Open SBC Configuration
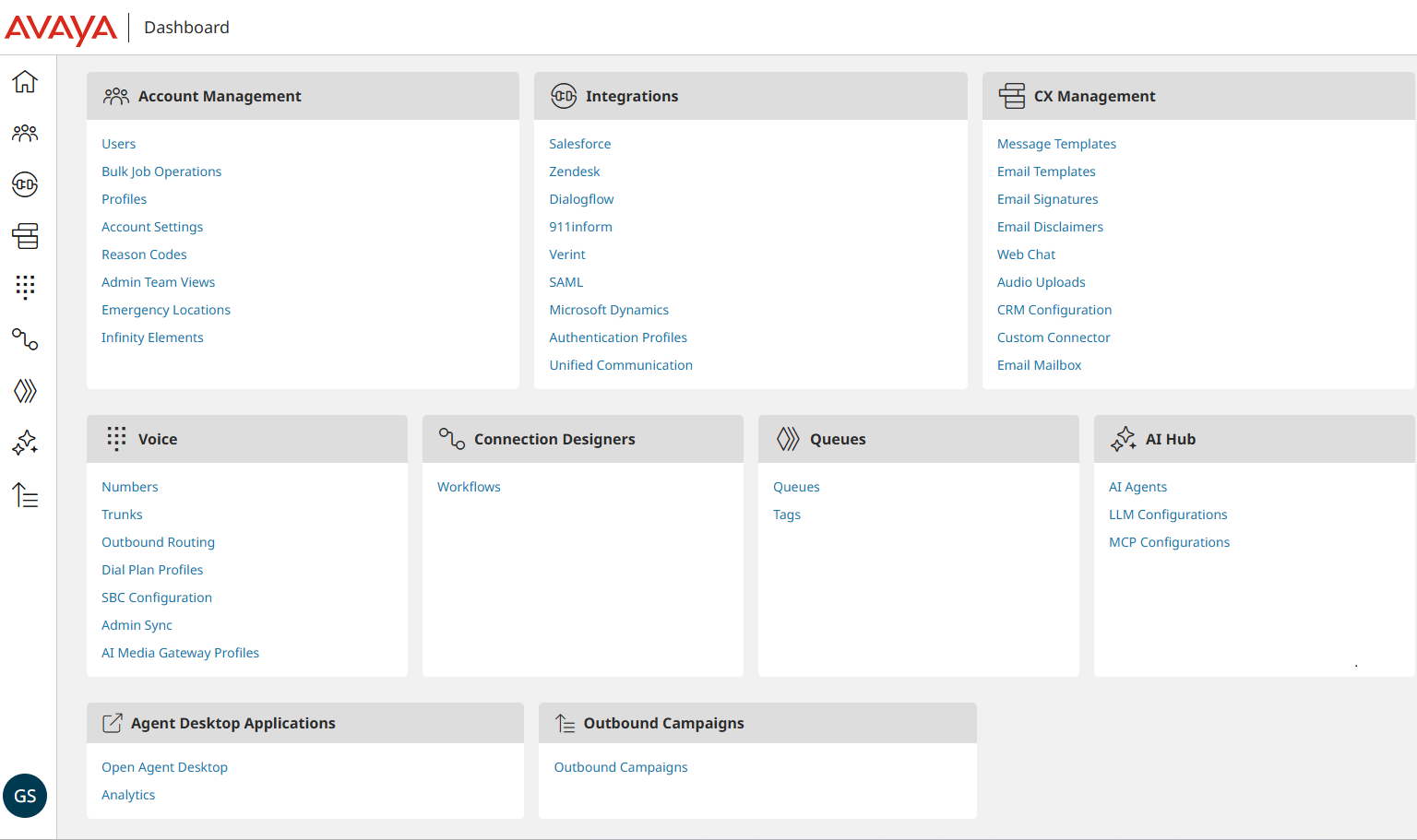 click(157, 597)
